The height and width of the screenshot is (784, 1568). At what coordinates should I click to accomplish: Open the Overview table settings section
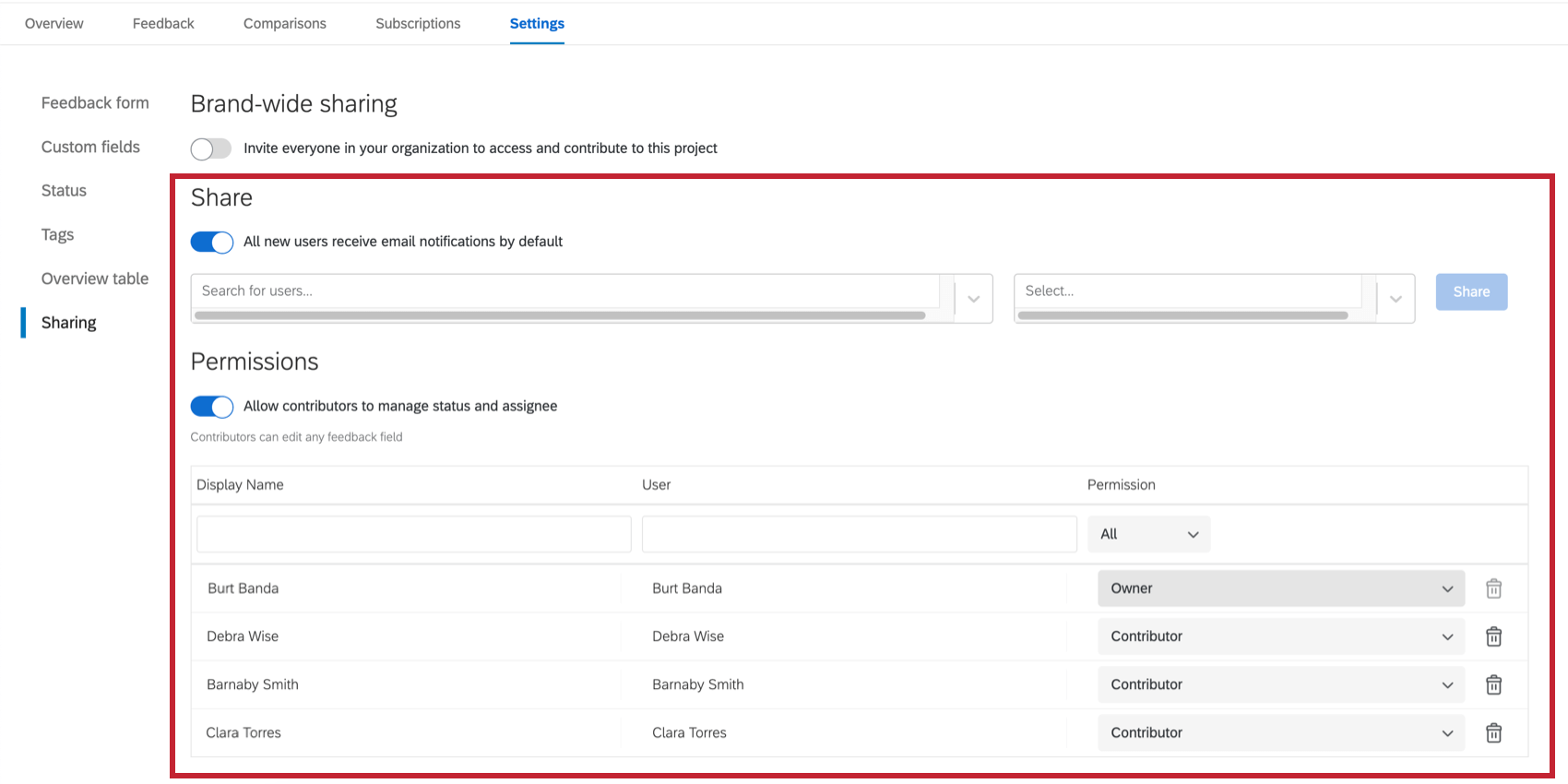point(94,279)
